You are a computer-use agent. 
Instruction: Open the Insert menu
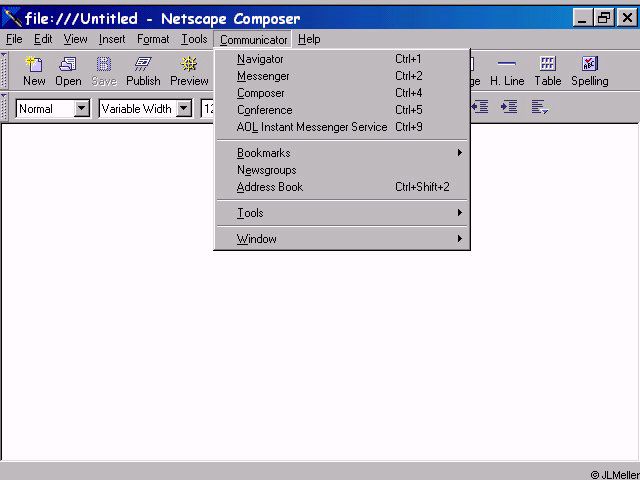pos(112,39)
